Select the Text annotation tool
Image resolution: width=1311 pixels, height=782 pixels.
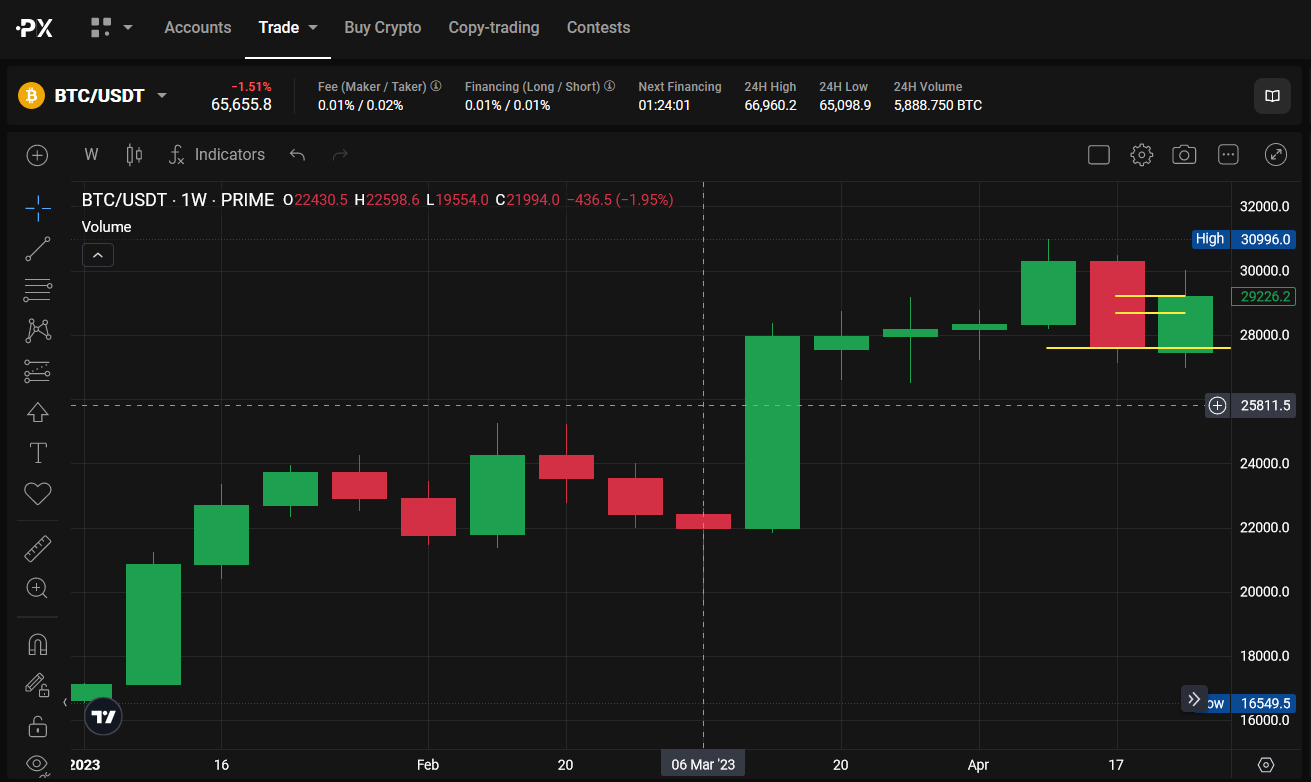click(x=38, y=453)
